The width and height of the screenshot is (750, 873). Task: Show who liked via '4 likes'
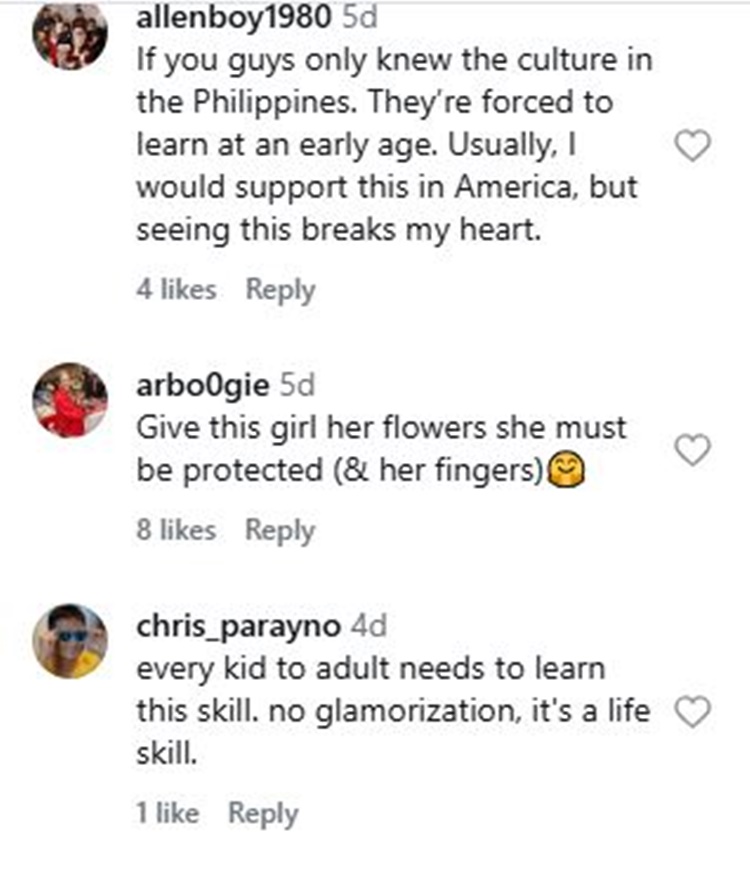point(177,290)
